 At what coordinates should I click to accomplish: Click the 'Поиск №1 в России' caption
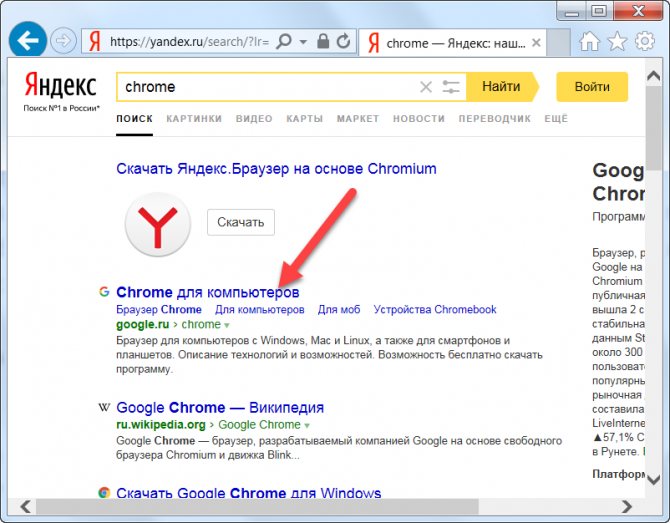coord(62,108)
